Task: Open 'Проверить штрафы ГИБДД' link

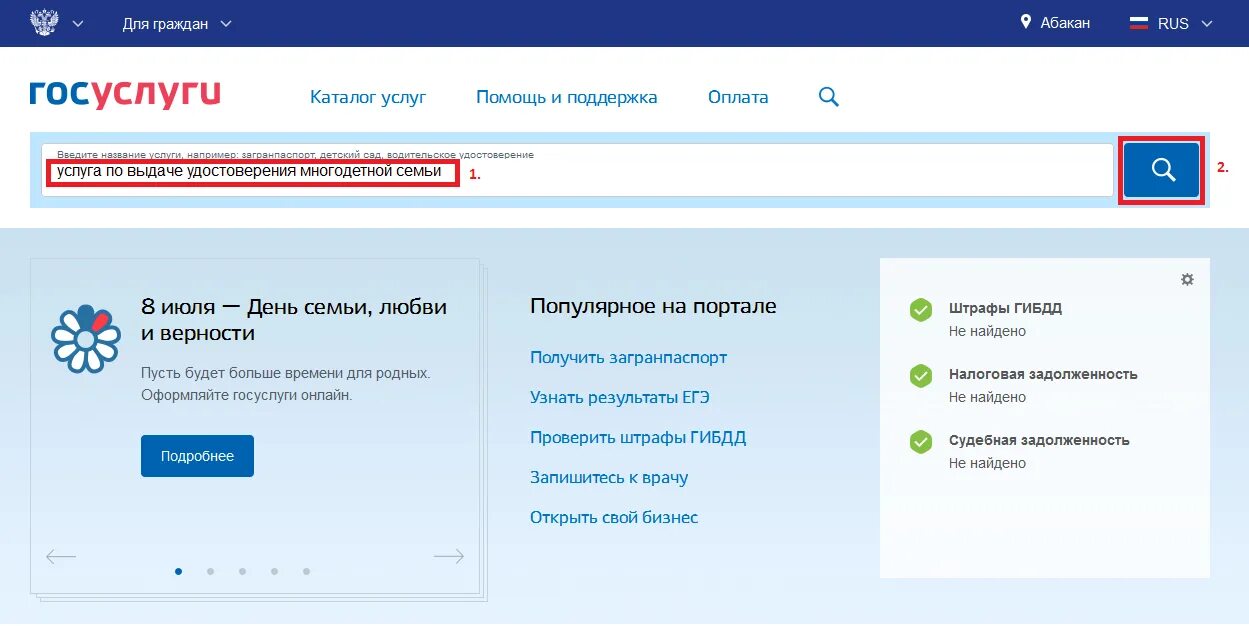Action: click(638, 437)
